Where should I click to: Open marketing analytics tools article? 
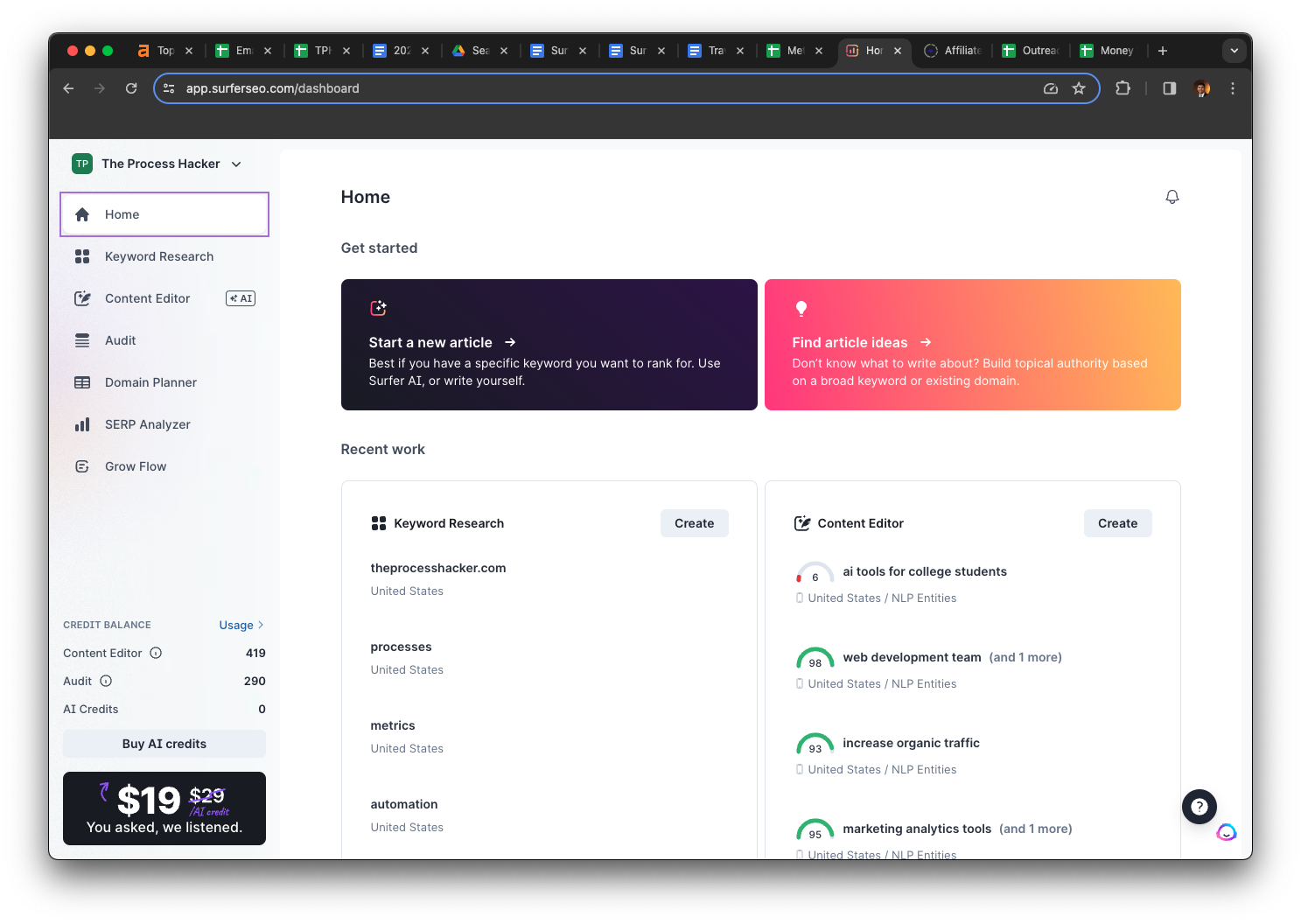click(x=917, y=829)
